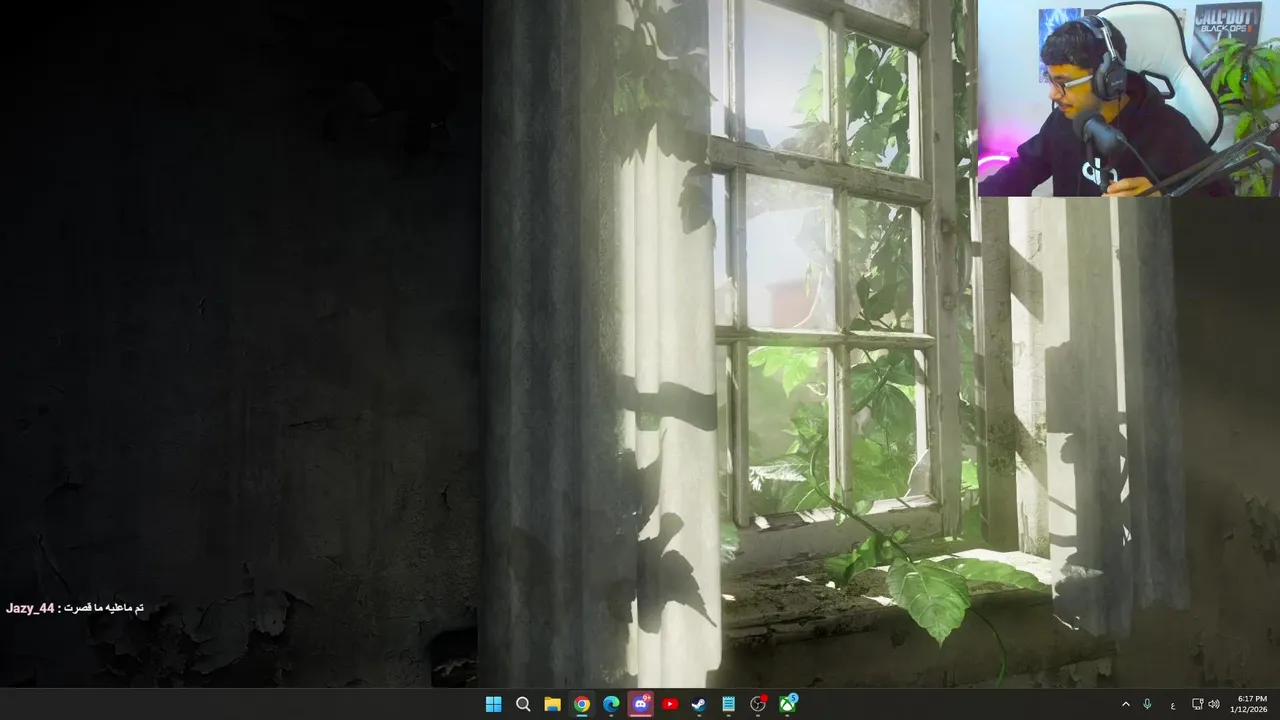Open taskbar Search magnifier
Screen dimensions: 1280x720
(x=523, y=704)
